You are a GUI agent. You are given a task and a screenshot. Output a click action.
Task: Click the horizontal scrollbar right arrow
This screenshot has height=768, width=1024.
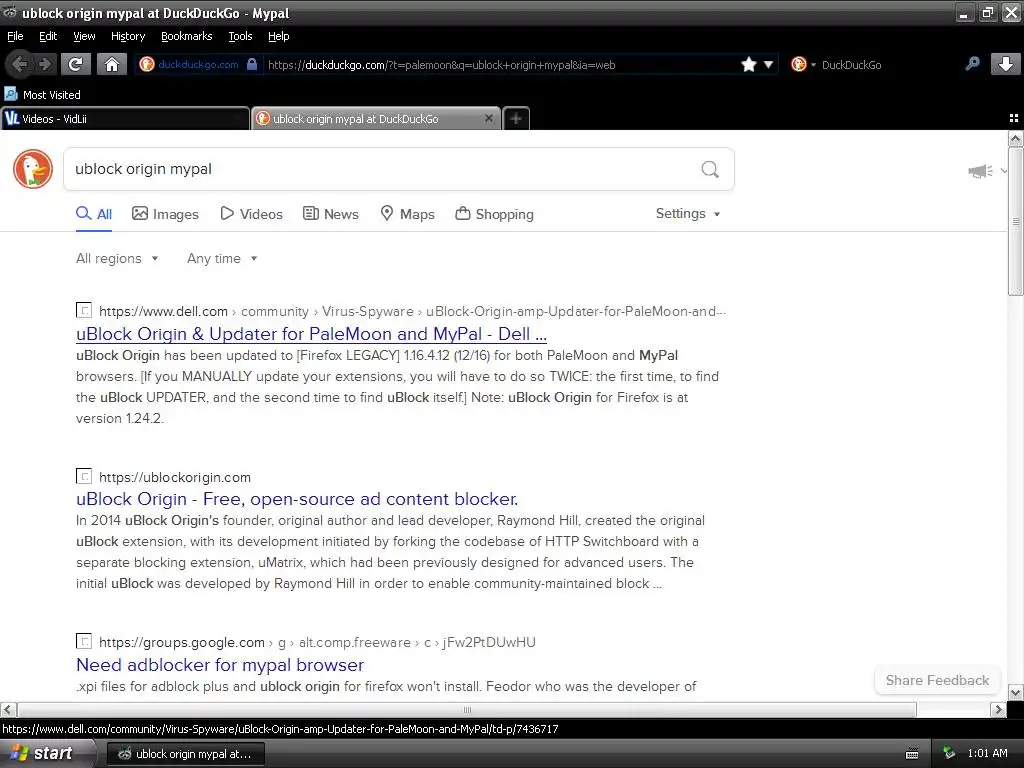click(999, 710)
